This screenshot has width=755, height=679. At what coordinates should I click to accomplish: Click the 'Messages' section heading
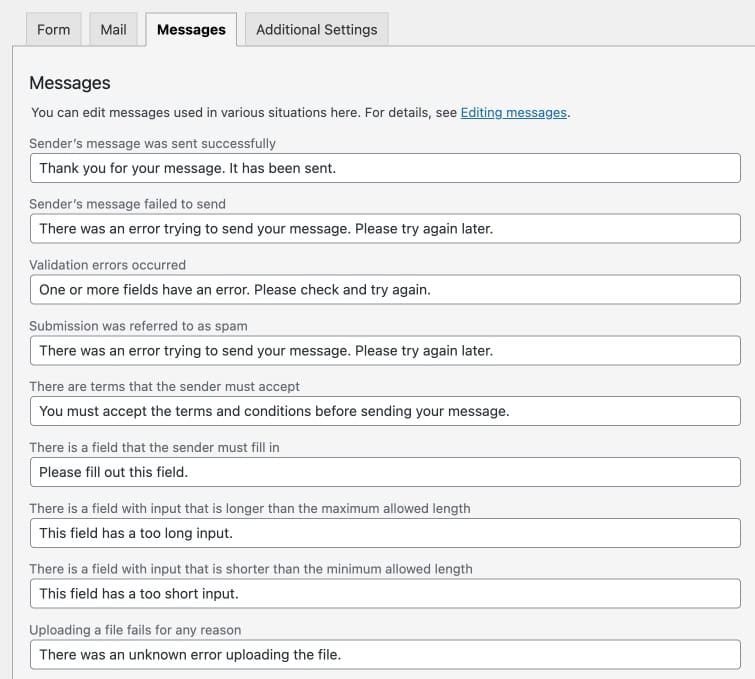[70, 83]
